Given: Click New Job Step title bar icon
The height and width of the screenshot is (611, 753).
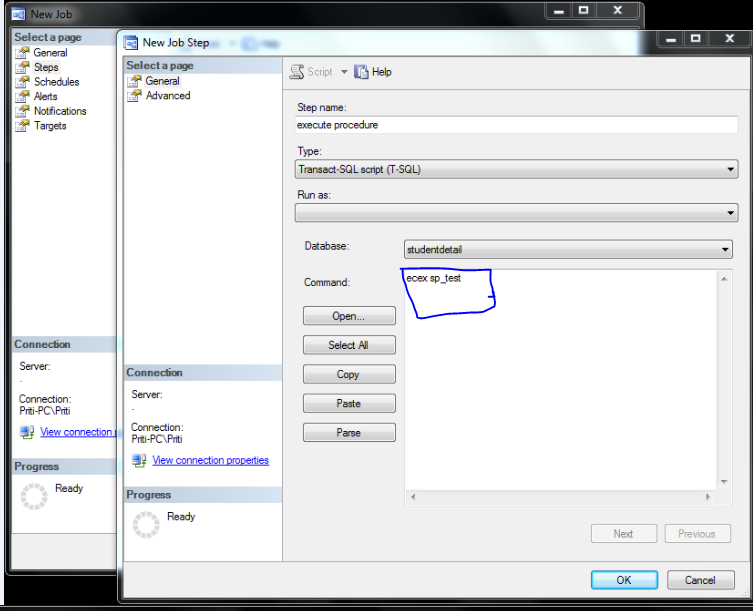Looking at the screenshot, I should [131, 43].
